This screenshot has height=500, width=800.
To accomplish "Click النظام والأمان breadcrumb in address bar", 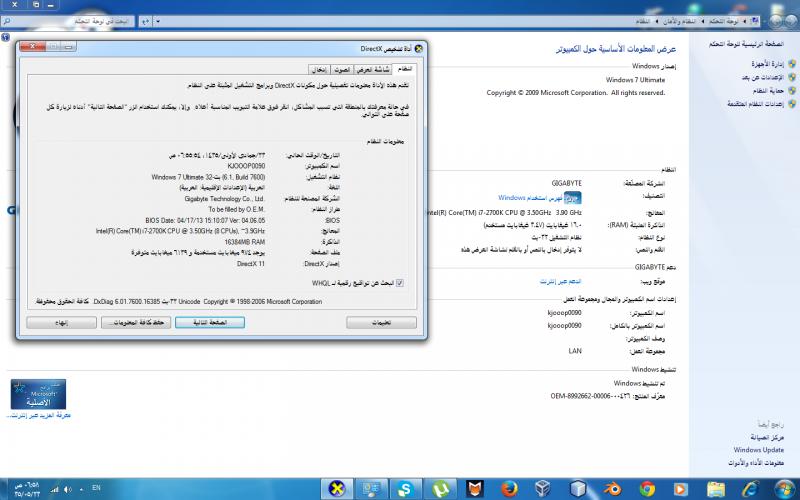I will click(x=679, y=21).
